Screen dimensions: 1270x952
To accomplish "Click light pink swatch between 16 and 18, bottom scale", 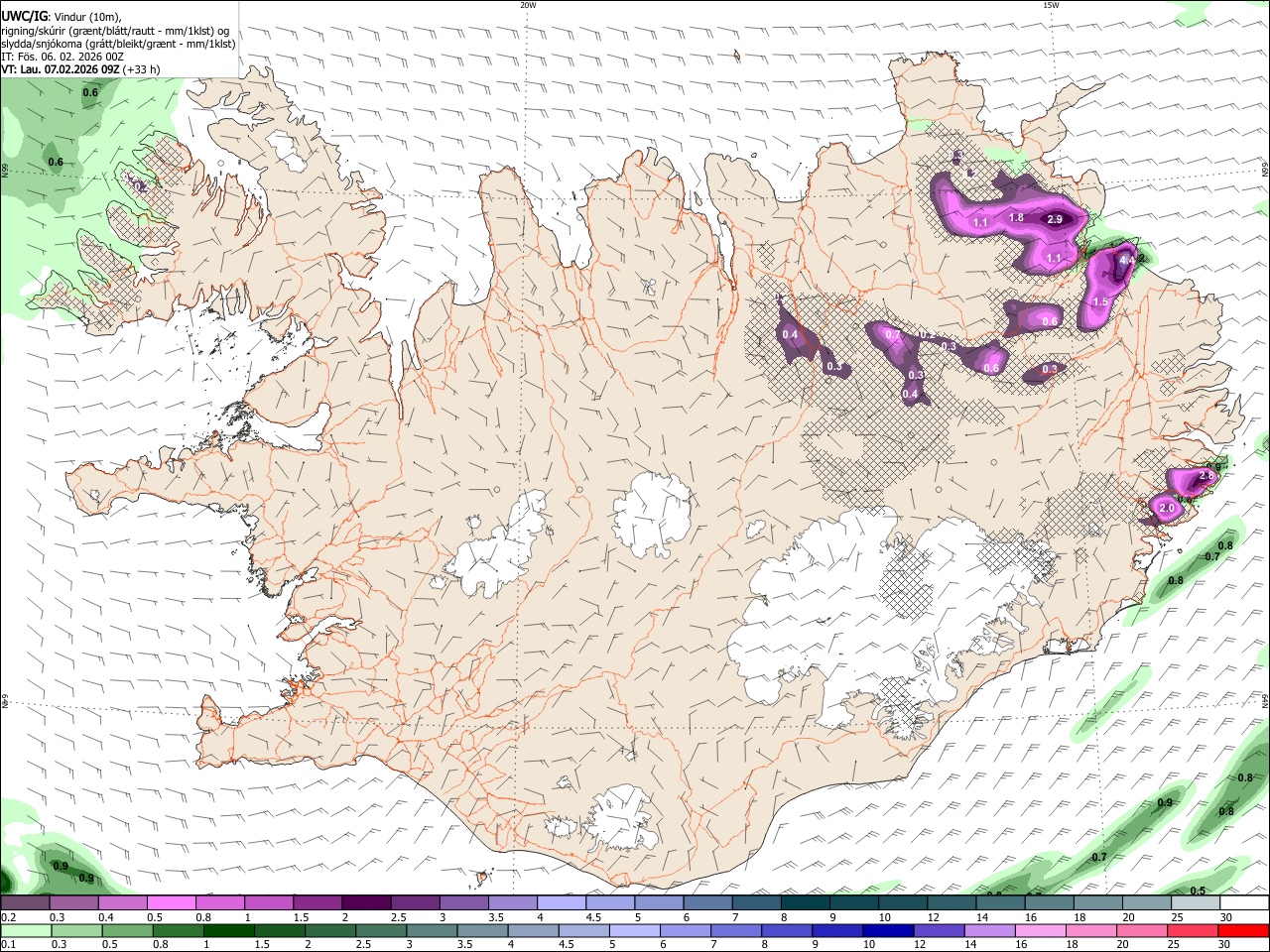I will click(1041, 931).
